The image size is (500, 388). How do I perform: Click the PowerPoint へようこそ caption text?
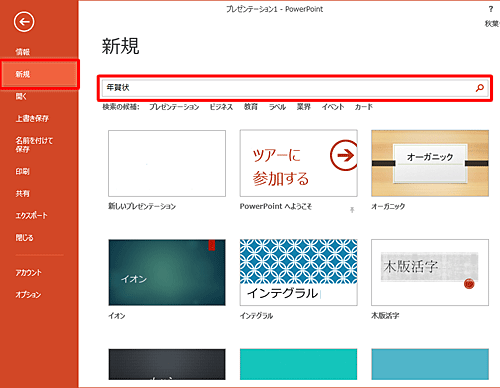(276, 206)
